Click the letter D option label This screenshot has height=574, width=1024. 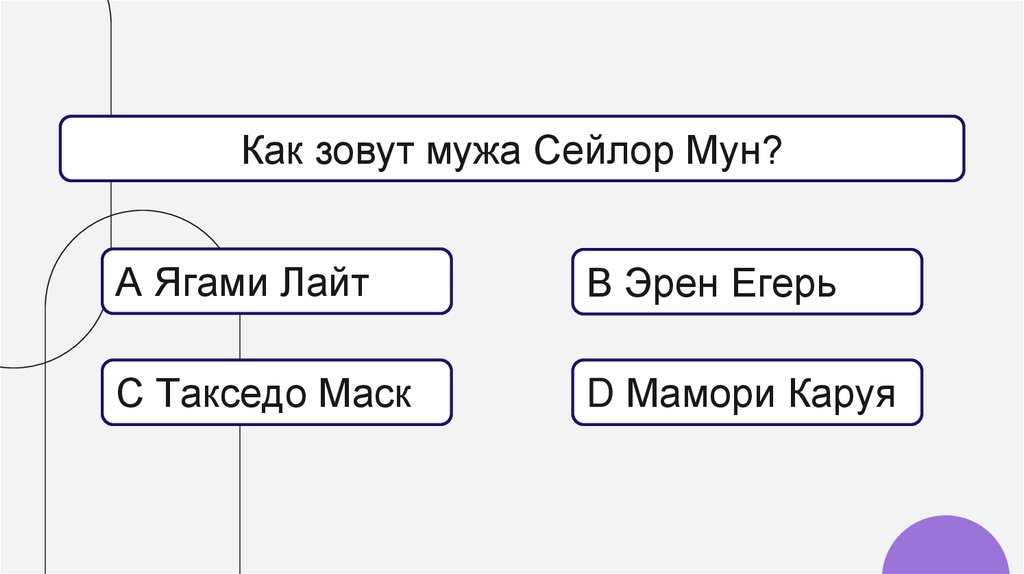point(599,395)
